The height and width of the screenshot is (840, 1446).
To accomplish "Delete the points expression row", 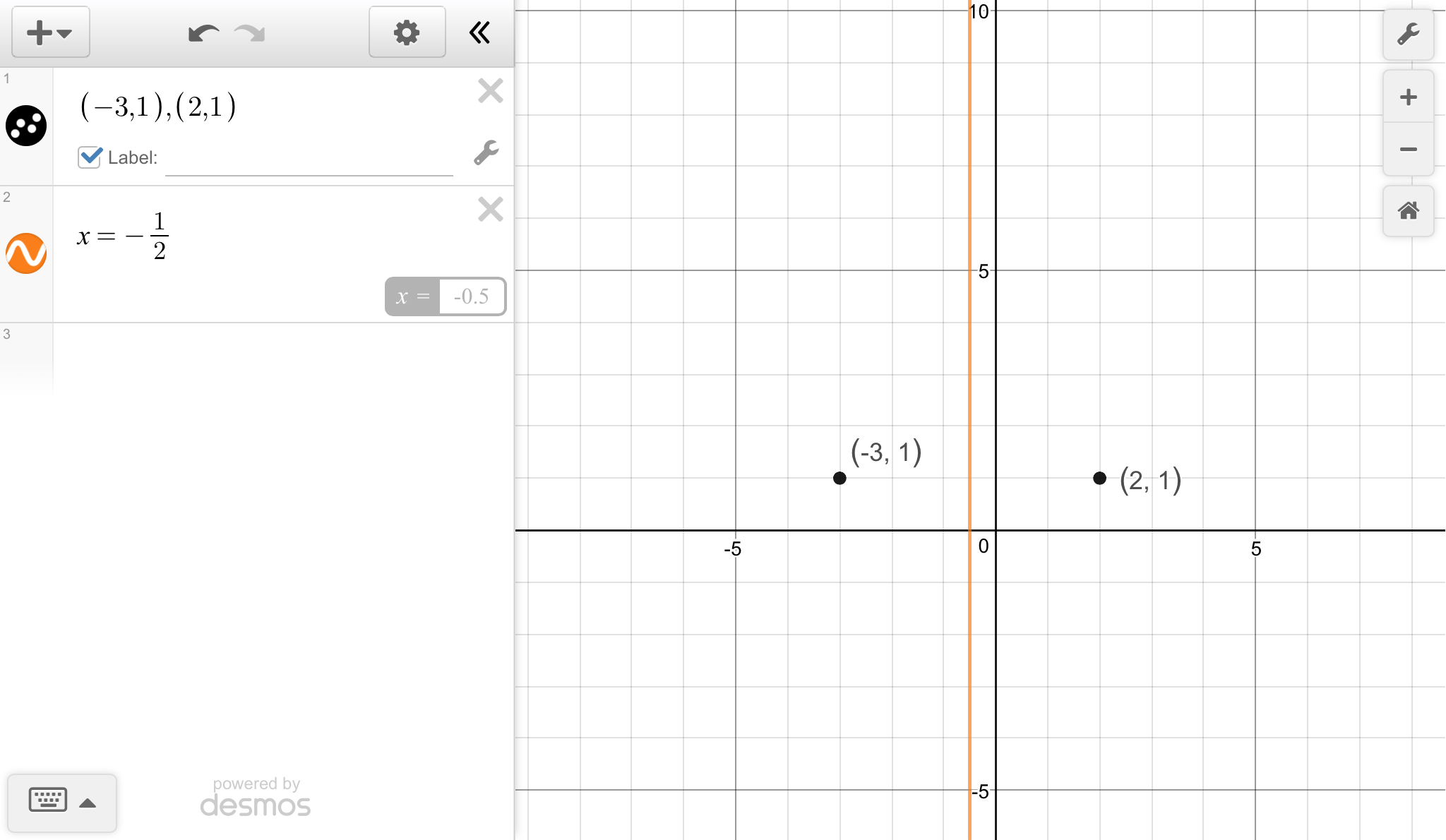I will (490, 91).
